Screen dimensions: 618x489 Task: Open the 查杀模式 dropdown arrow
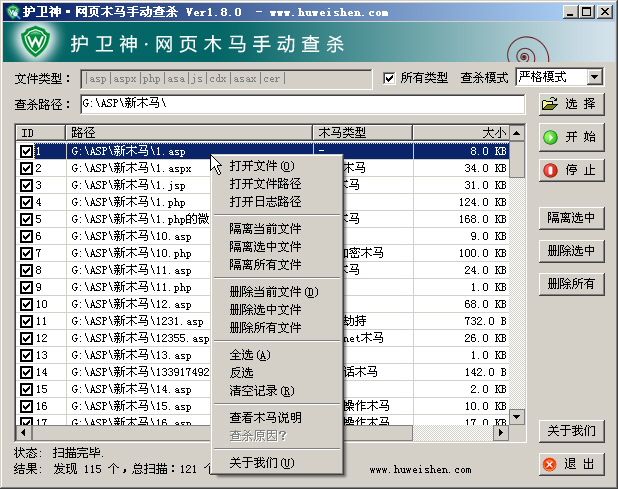point(594,76)
